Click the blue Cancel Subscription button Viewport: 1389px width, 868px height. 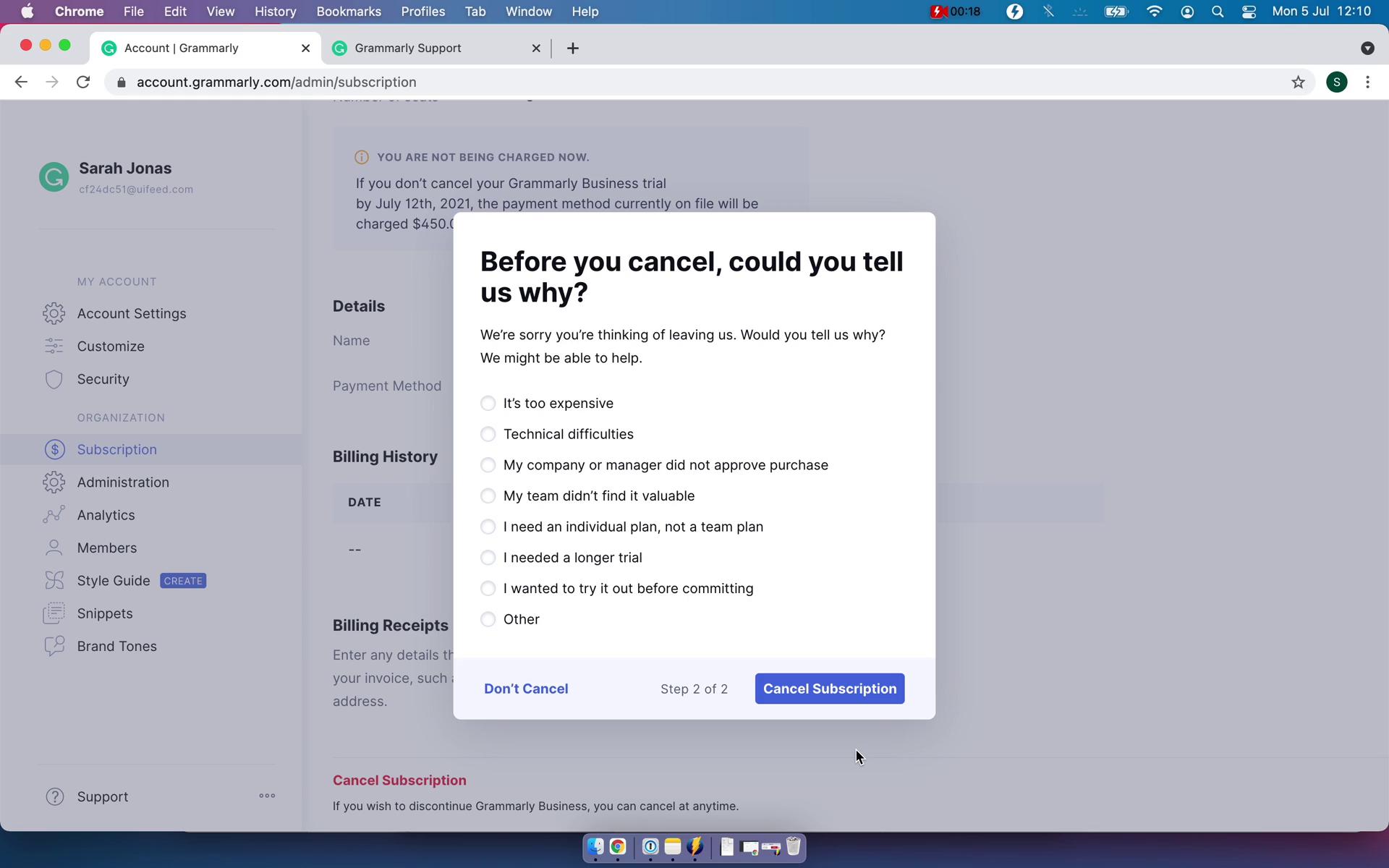click(x=830, y=689)
